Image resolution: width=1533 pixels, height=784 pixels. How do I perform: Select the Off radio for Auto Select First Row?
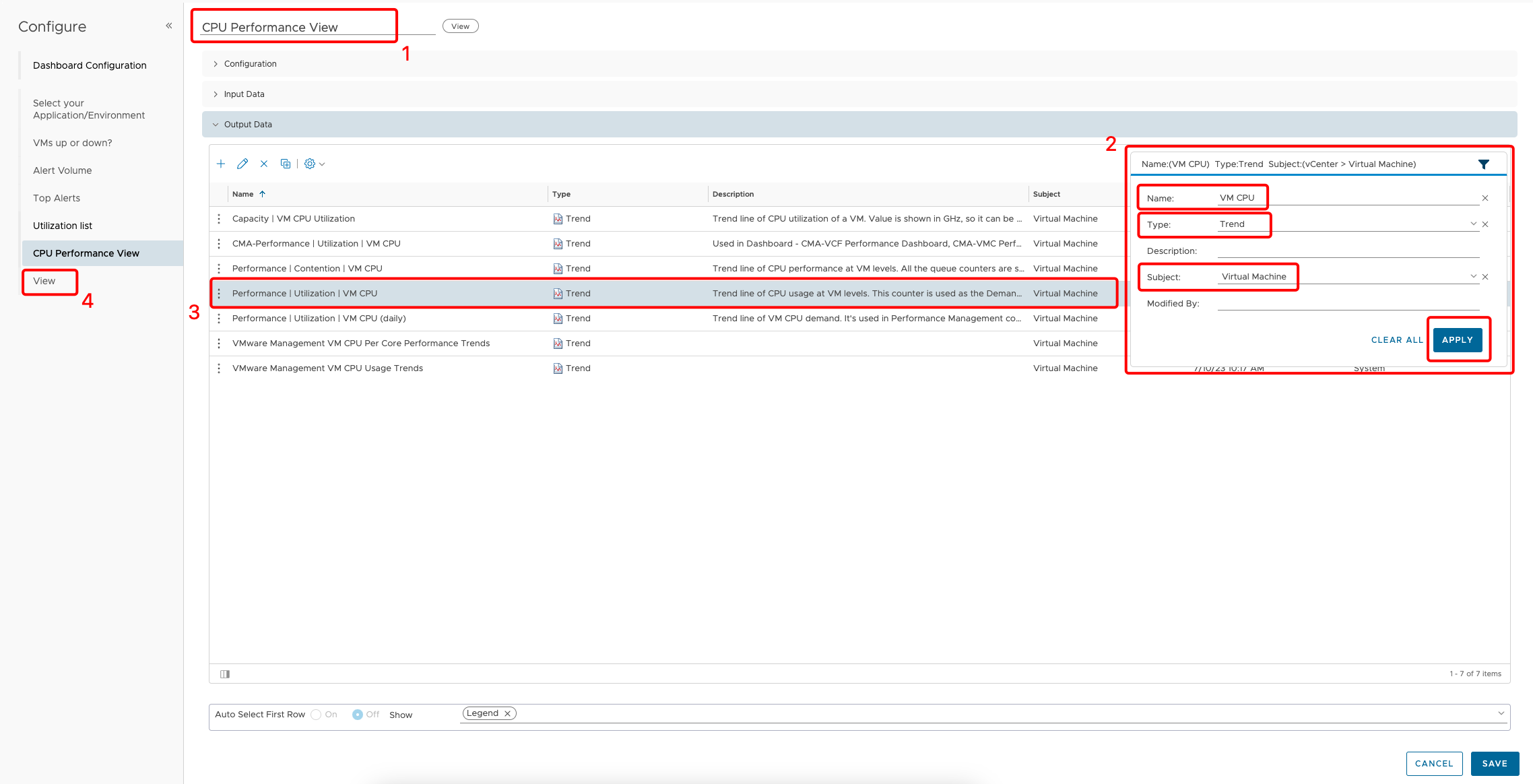[358, 714]
